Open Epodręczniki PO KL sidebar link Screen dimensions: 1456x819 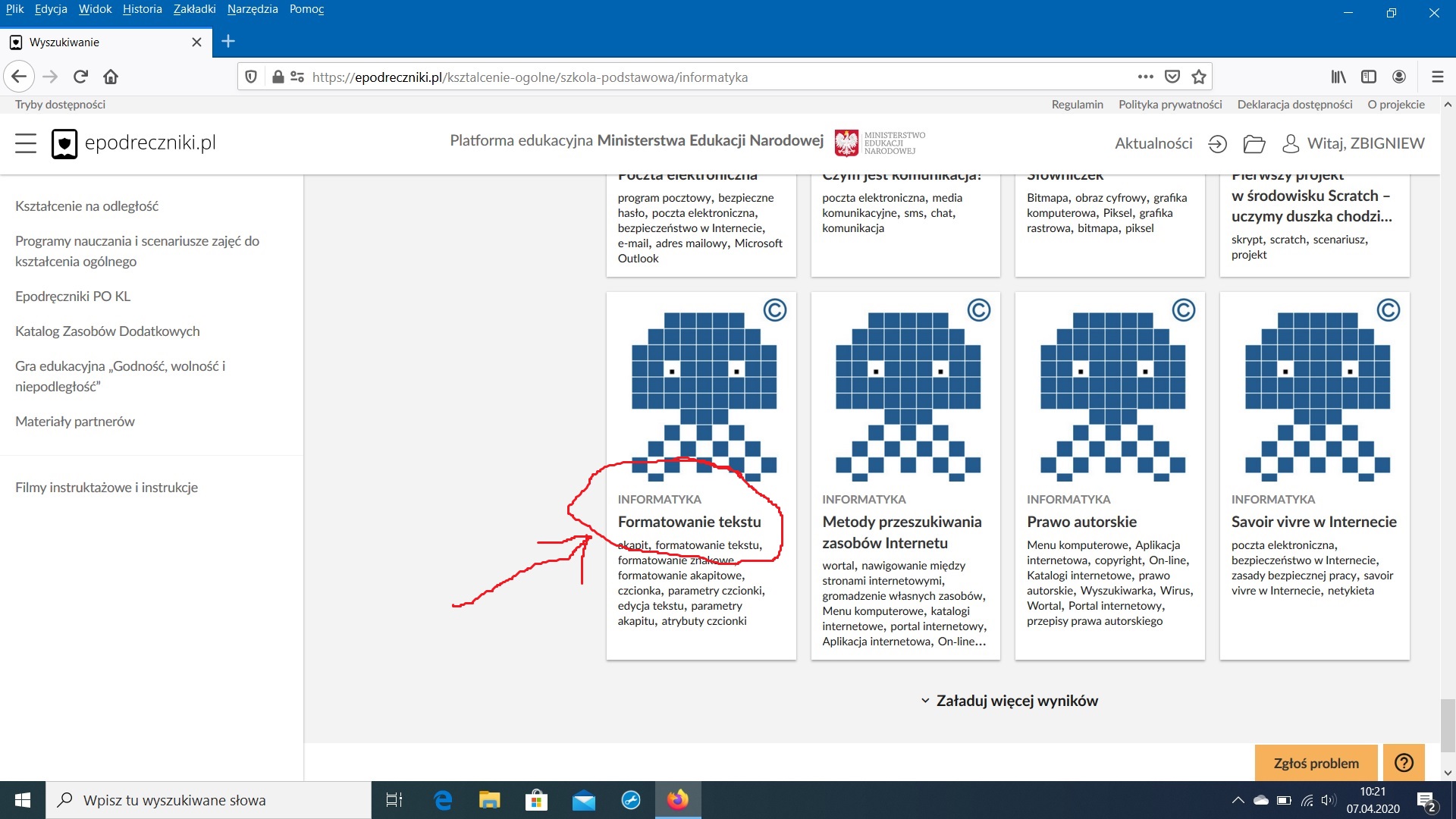[x=73, y=297]
